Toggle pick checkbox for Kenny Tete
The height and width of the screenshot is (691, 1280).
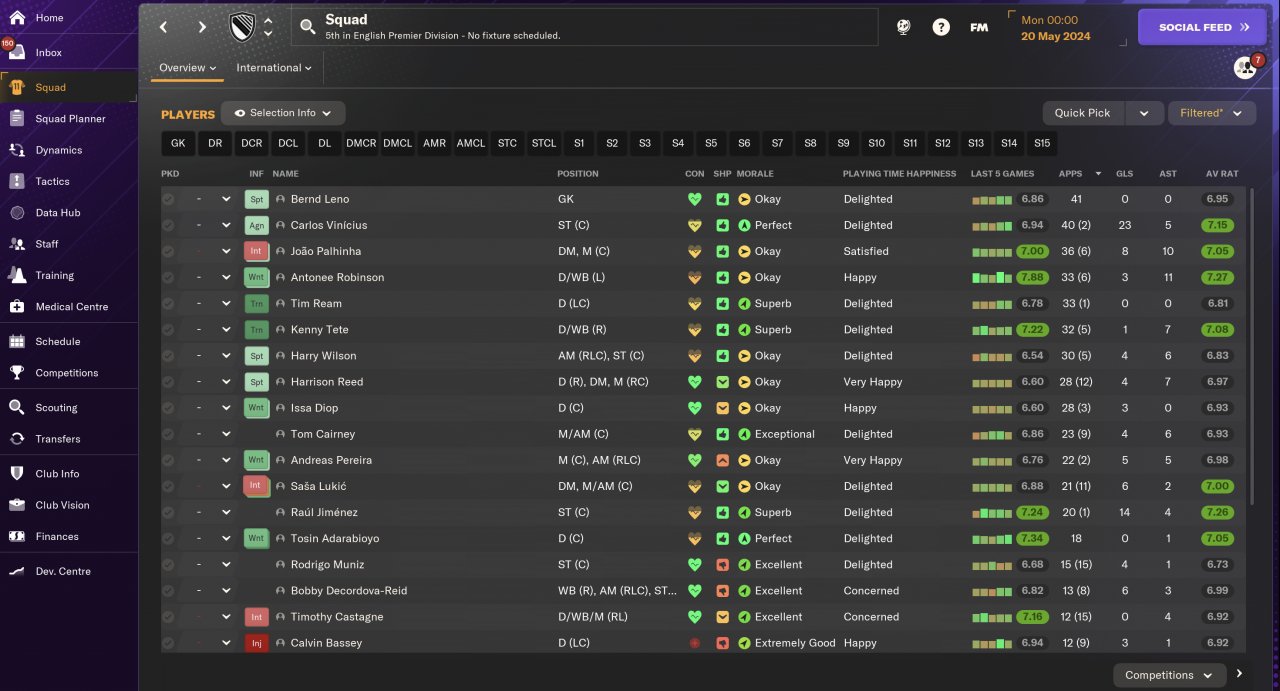[x=168, y=329]
